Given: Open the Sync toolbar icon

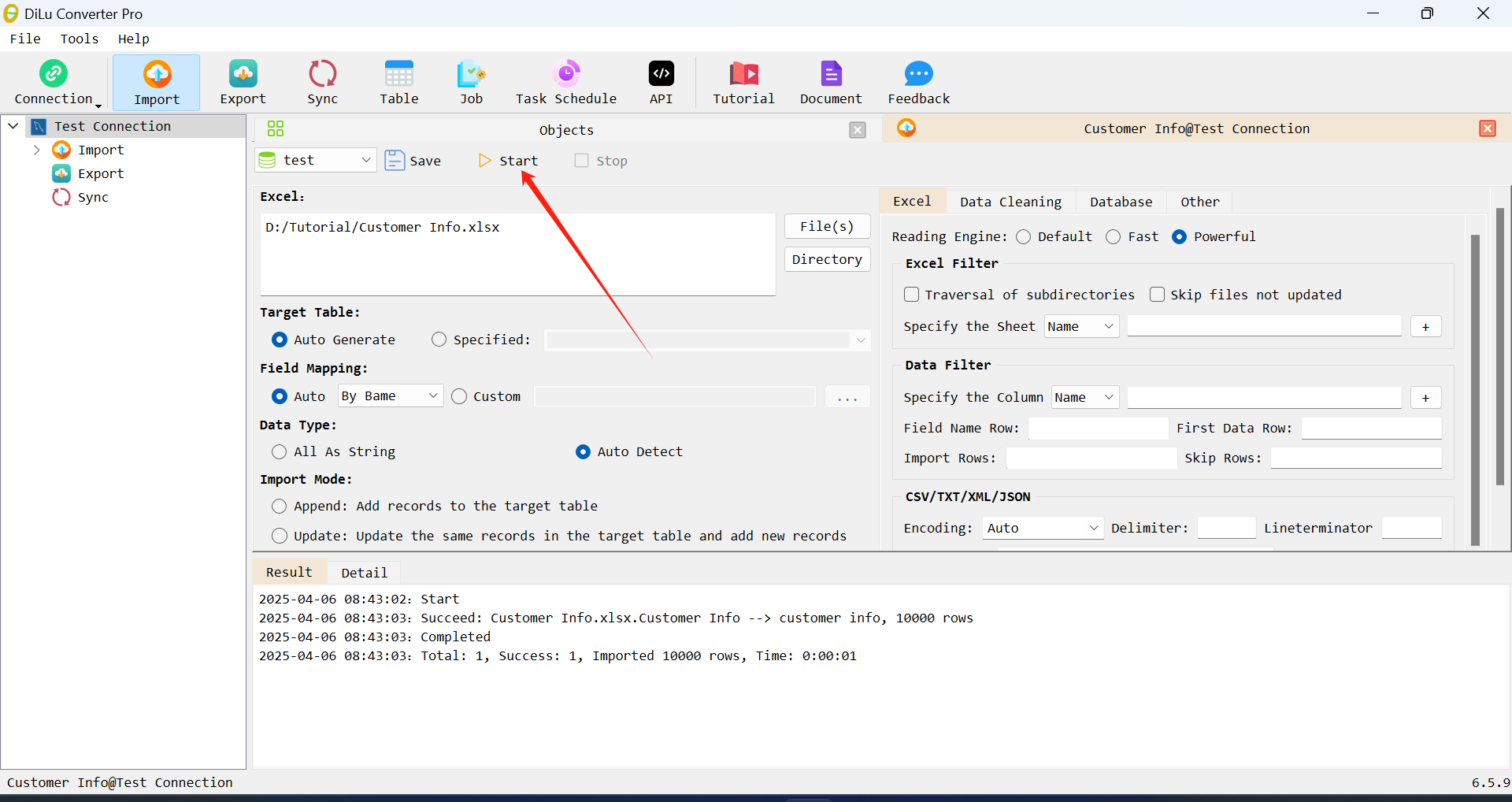Looking at the screenshot, I should [x=322, y=73].
